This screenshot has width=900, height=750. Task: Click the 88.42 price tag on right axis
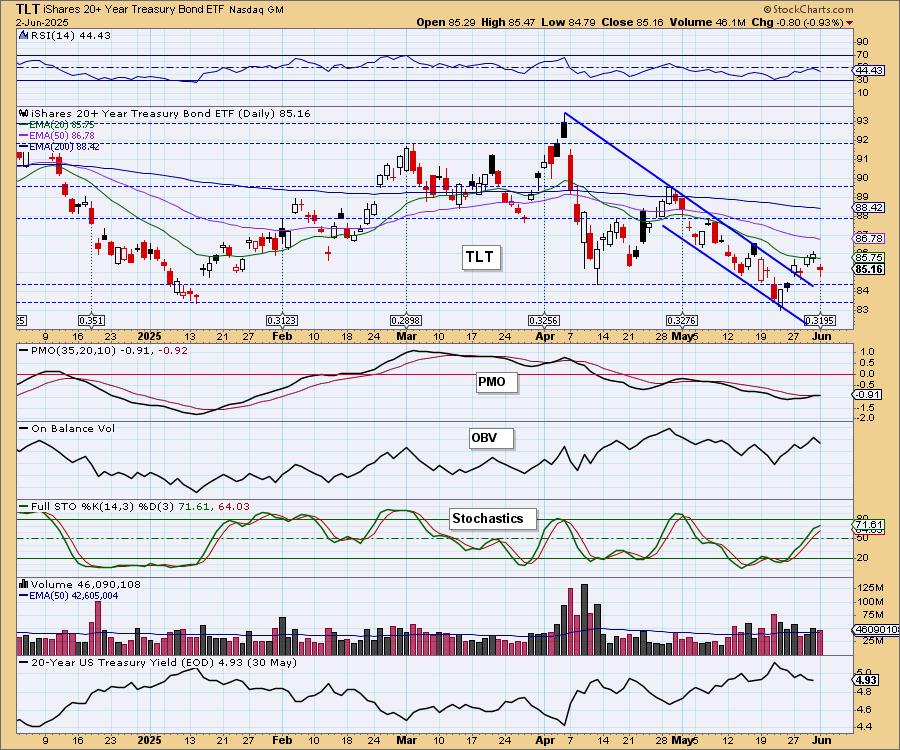(869, 207)
